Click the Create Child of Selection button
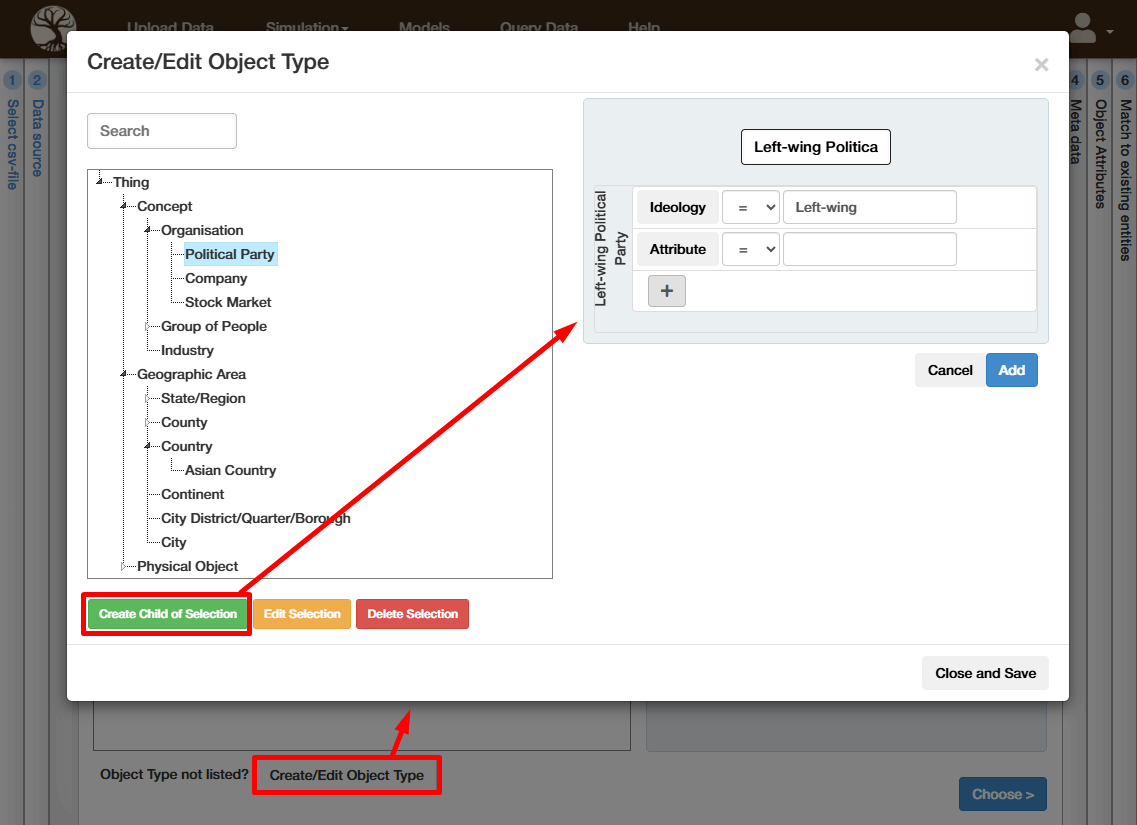Image resolution: width=1137 pixels, height=825 pixels. (168, 614)
